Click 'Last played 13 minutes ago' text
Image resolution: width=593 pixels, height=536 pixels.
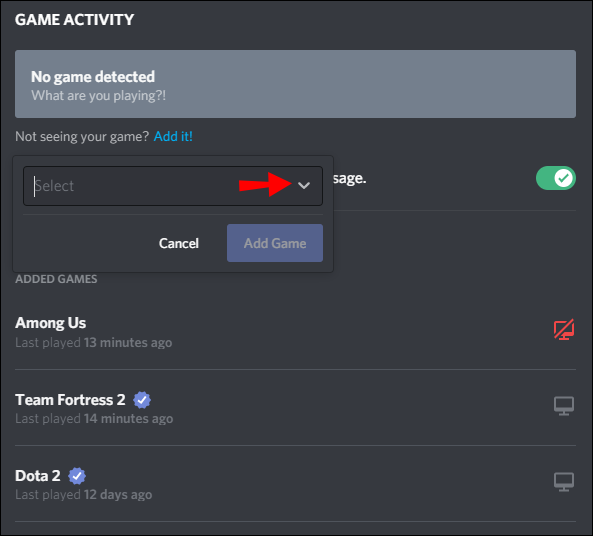click(x=93, y=343)
